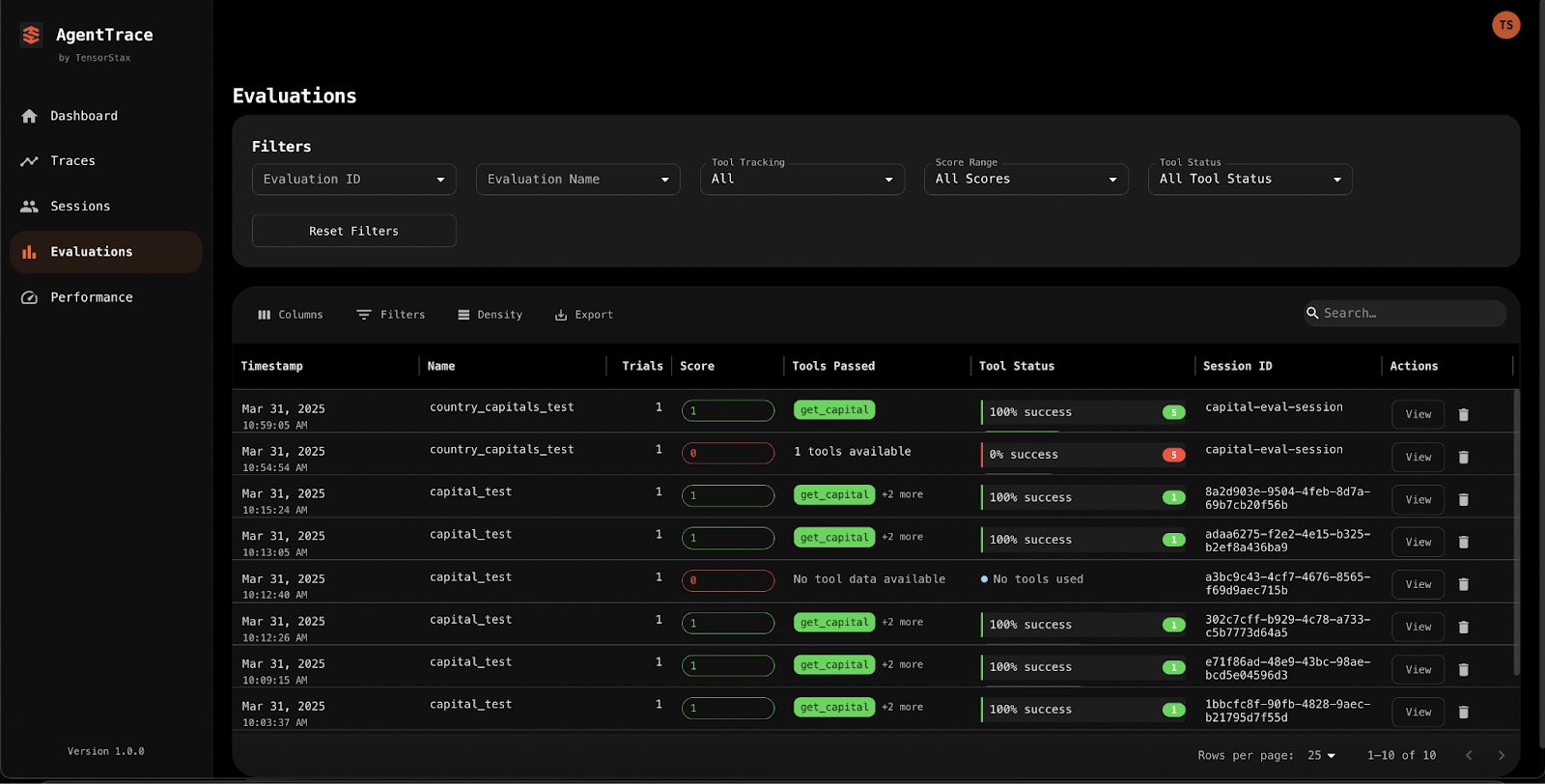Open the Score Range dropdown
The width and height of the screenshot is (1545, 784).
tap(1026, 180)
